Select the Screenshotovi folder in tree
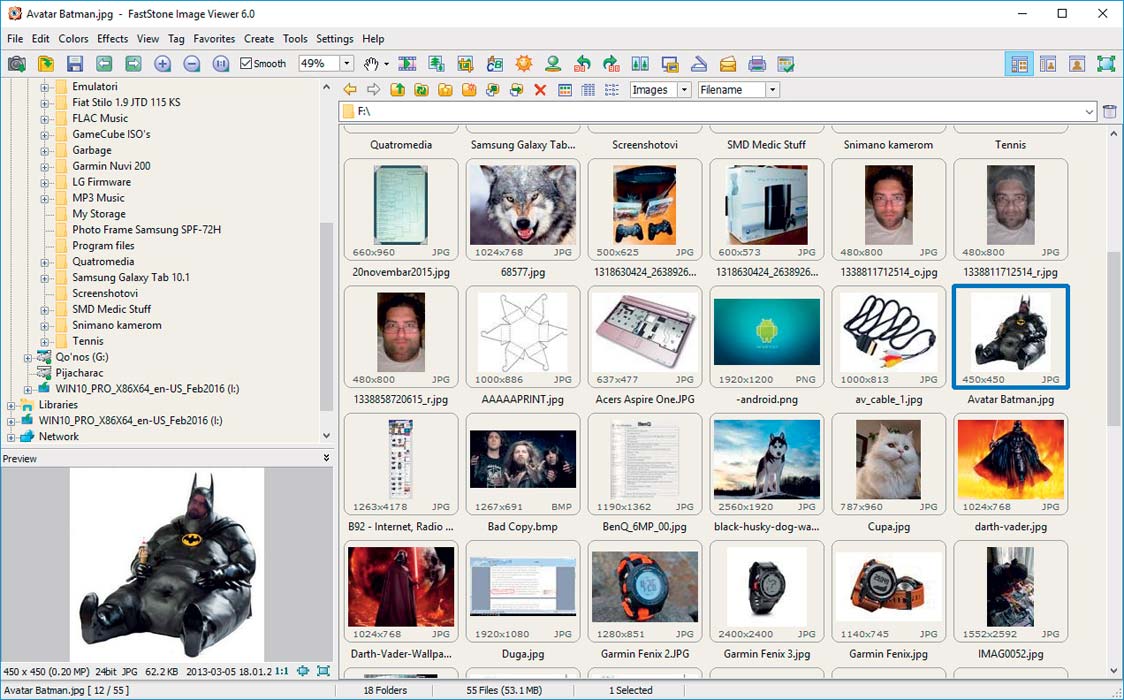Image resolution: width=1124 pixels, height=700 pixels. pos(105,294)
